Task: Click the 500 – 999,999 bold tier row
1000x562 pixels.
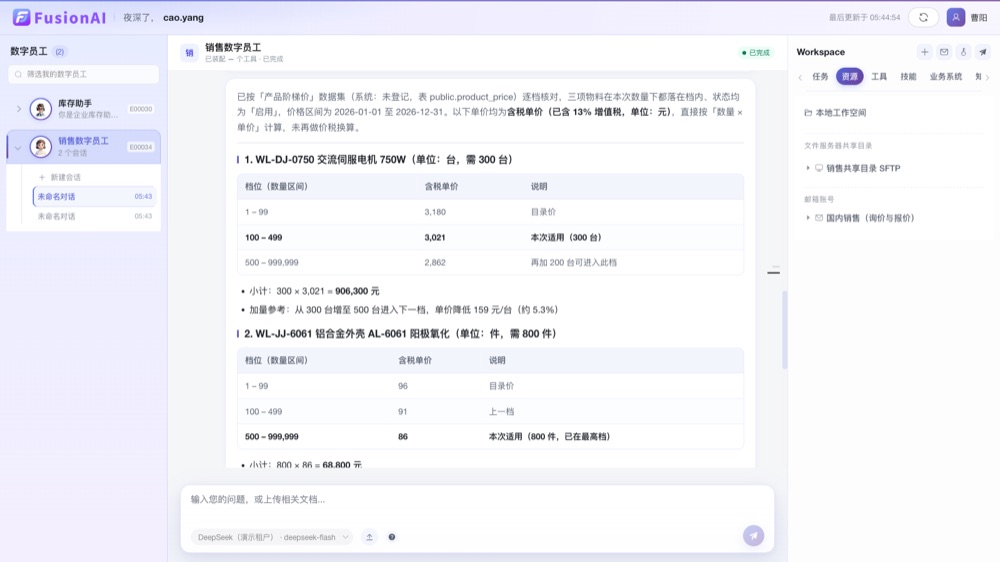Action: 490,437
